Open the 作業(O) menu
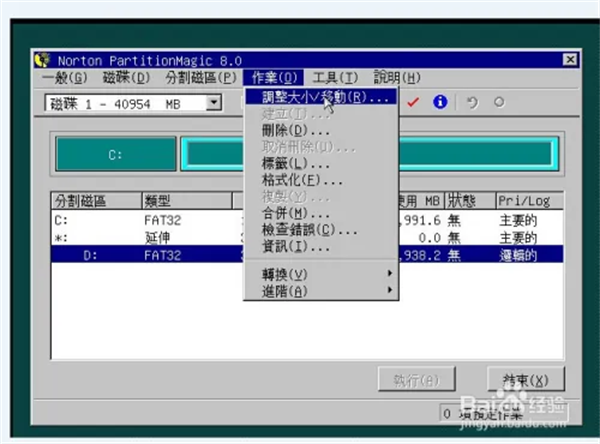The height and width of the screenshot is (444, 600). click(x=274, y=78)
